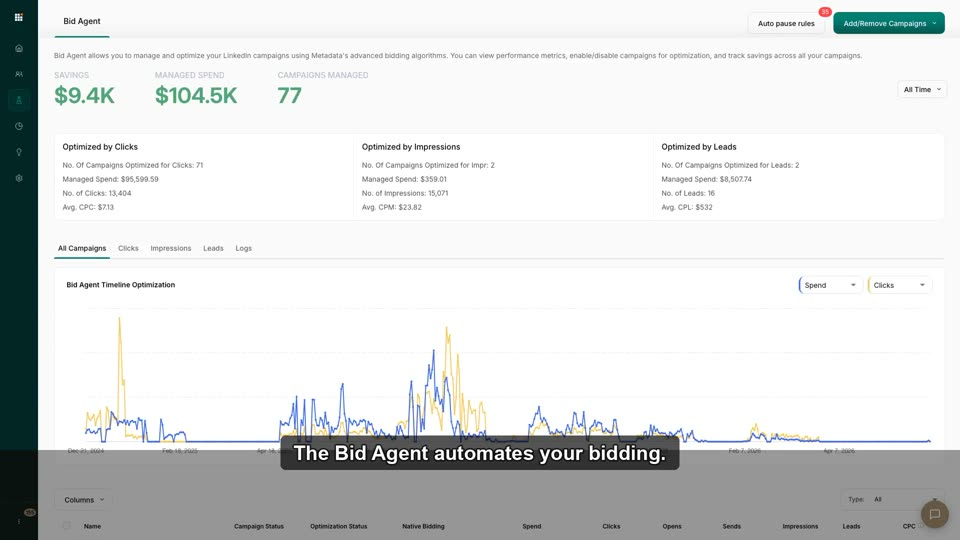Open the chat support bubble icon
Screen dimensions: 960x540
[934, 514]
